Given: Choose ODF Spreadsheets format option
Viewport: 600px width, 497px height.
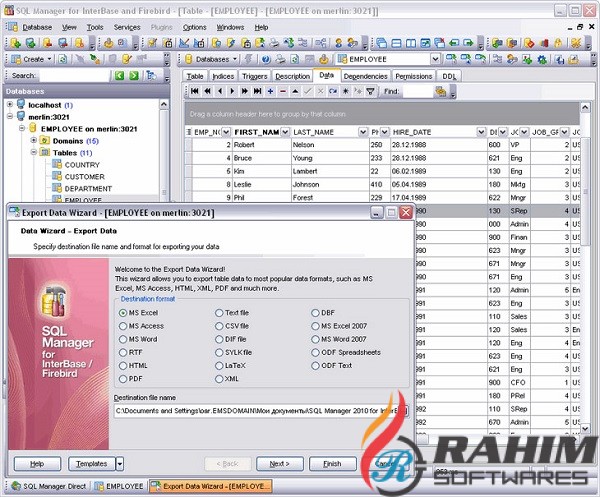Looking at the screenshot, I should [x=346, y=352].
